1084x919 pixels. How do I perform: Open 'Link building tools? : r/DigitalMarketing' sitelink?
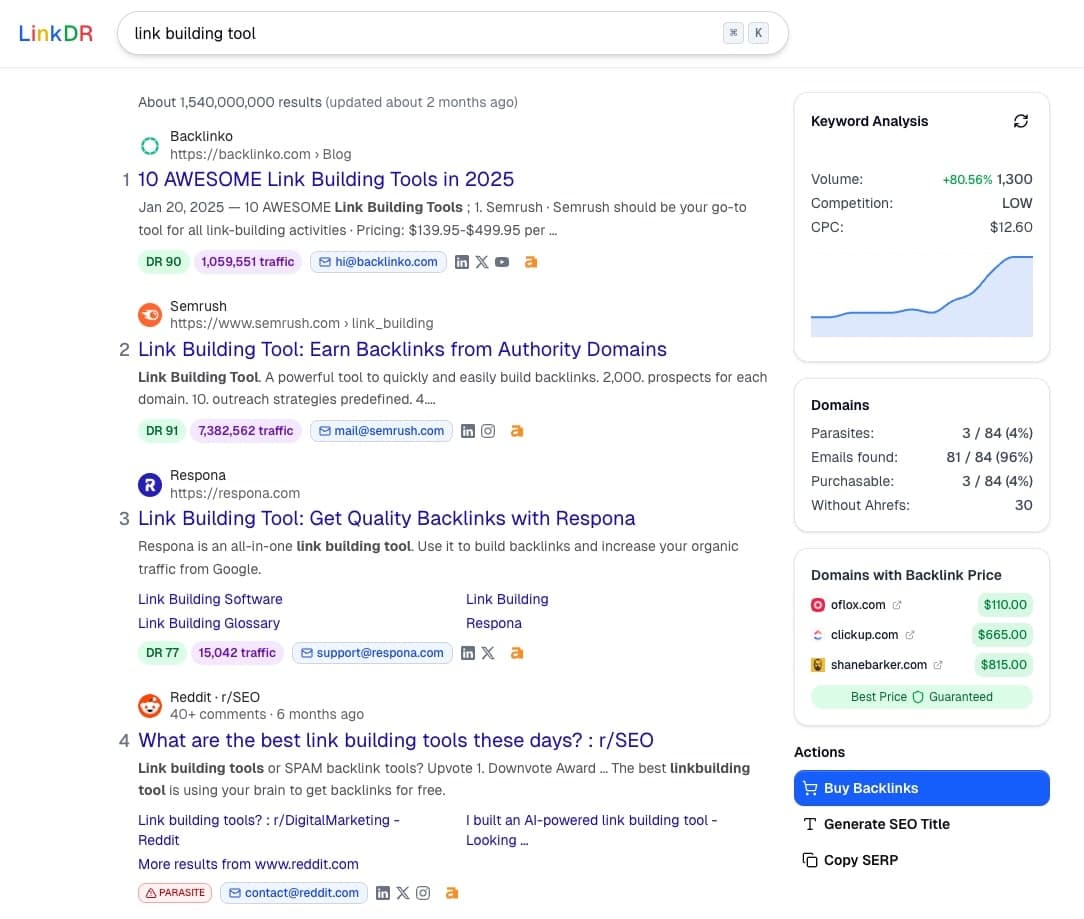268,830
